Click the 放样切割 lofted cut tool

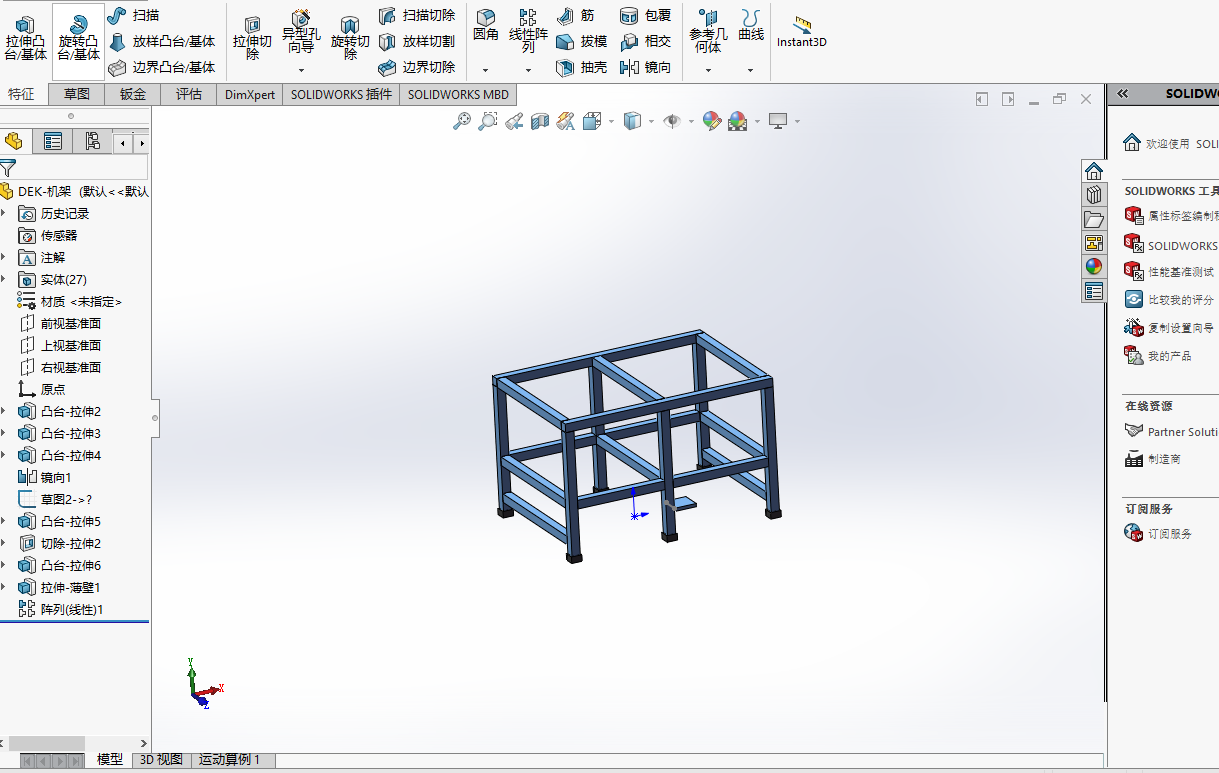tap(417, 41)
